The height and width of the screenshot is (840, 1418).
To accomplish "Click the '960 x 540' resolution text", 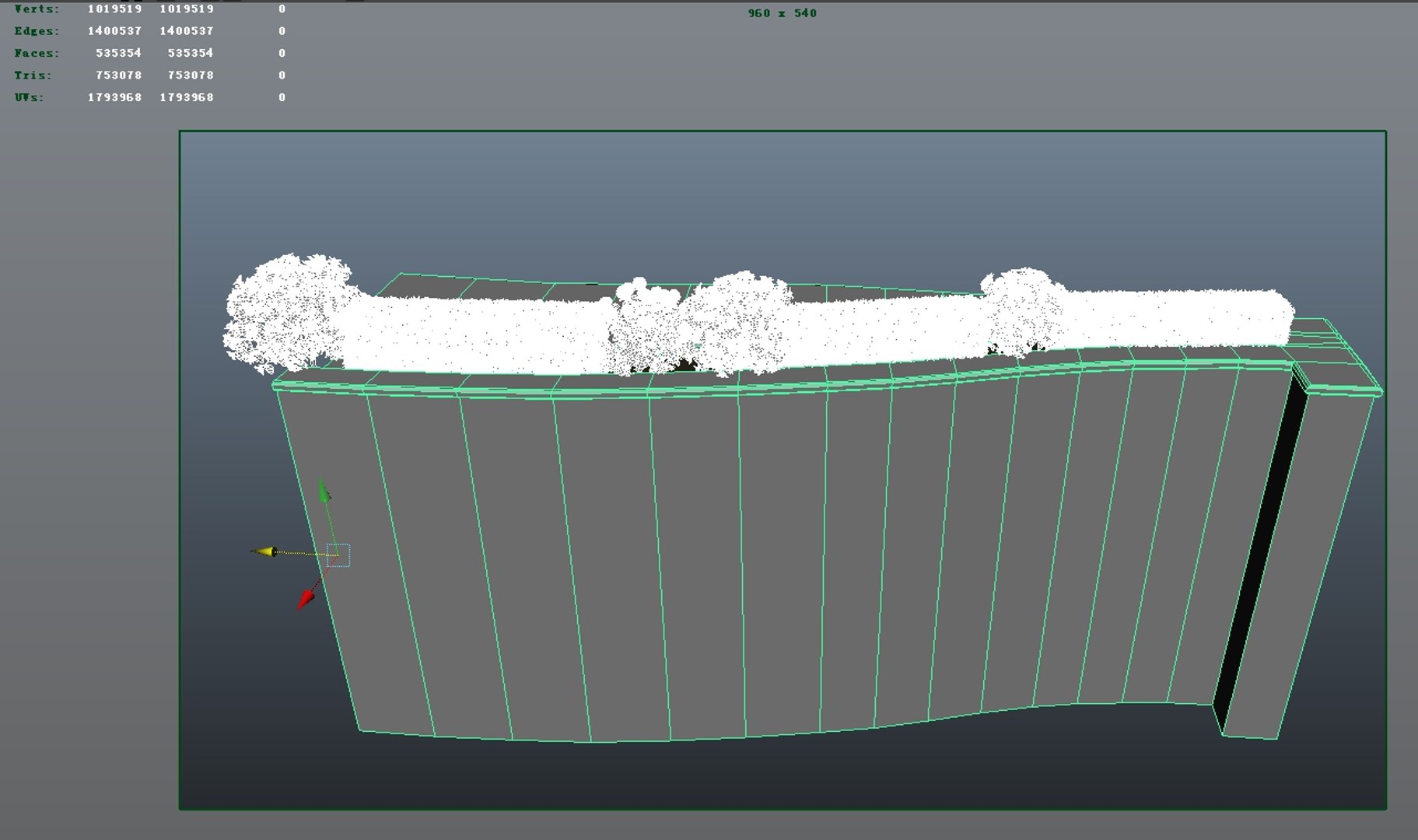I will coord(782,13).
